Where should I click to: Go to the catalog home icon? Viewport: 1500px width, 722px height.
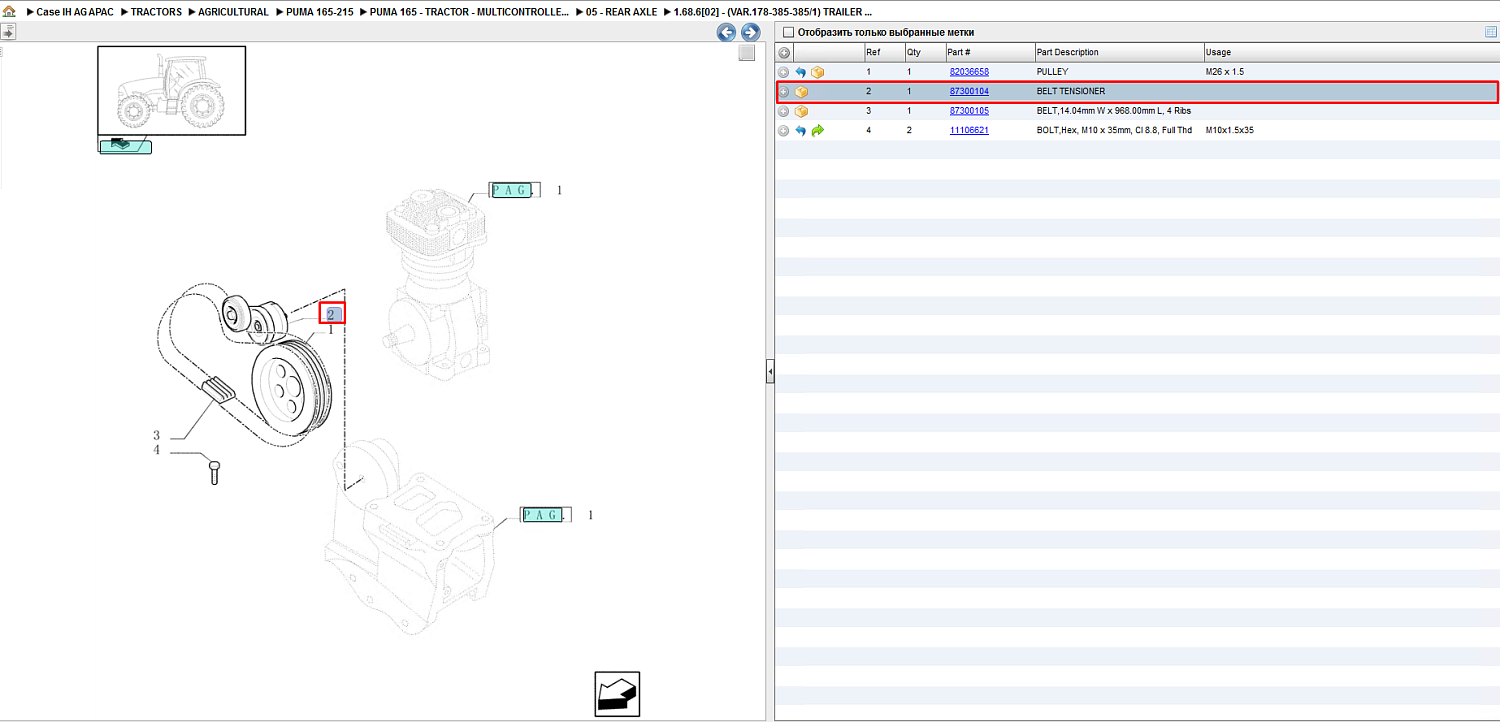(9, 12)
